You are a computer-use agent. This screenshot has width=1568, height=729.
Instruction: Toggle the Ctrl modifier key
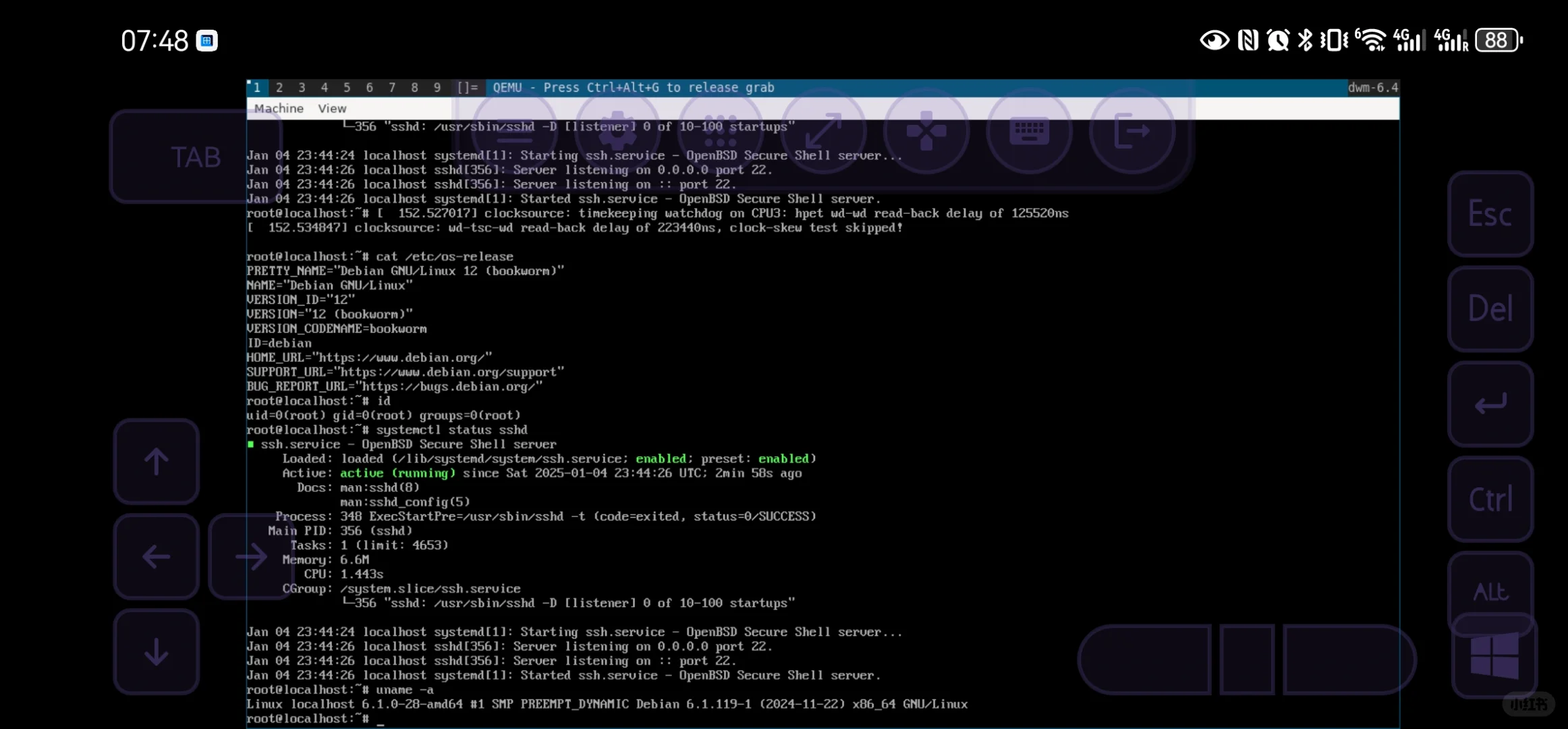pos(1490,500)
